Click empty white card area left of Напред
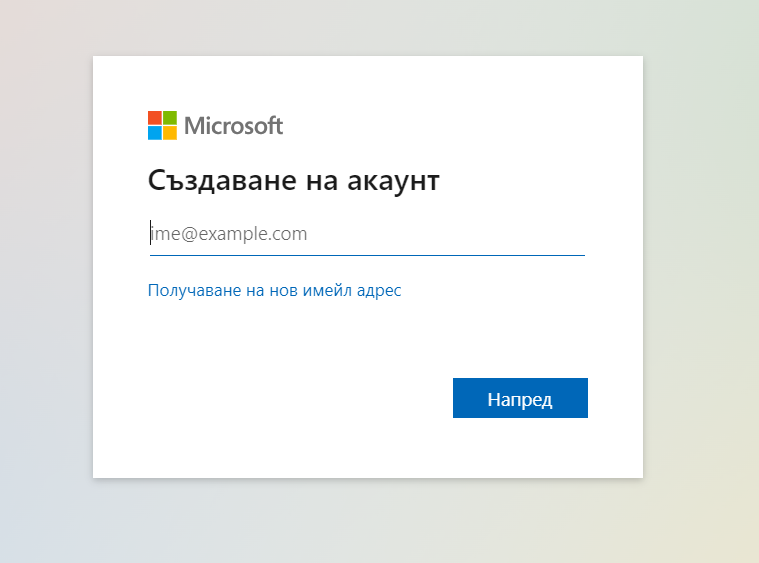 pos(290,398)
